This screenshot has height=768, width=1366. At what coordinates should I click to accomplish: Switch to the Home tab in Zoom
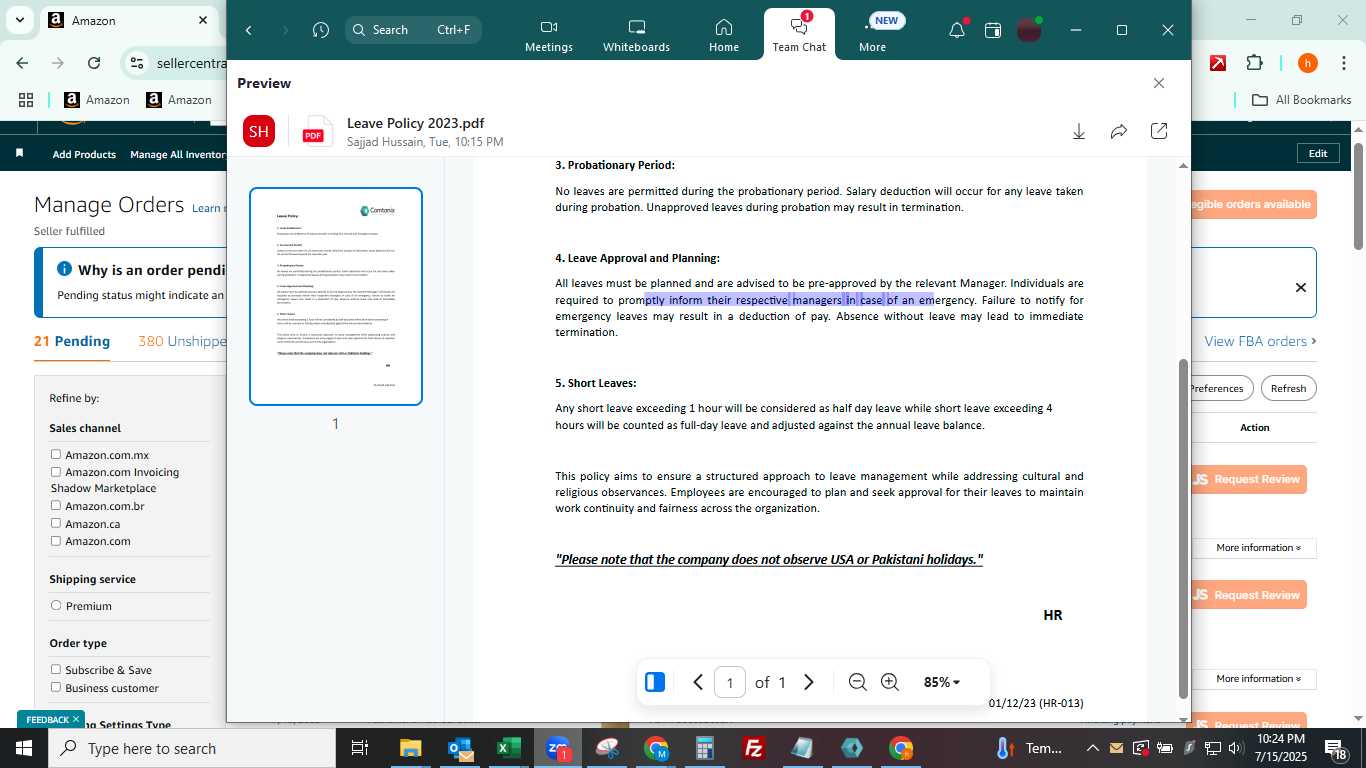tap(724, 35)
